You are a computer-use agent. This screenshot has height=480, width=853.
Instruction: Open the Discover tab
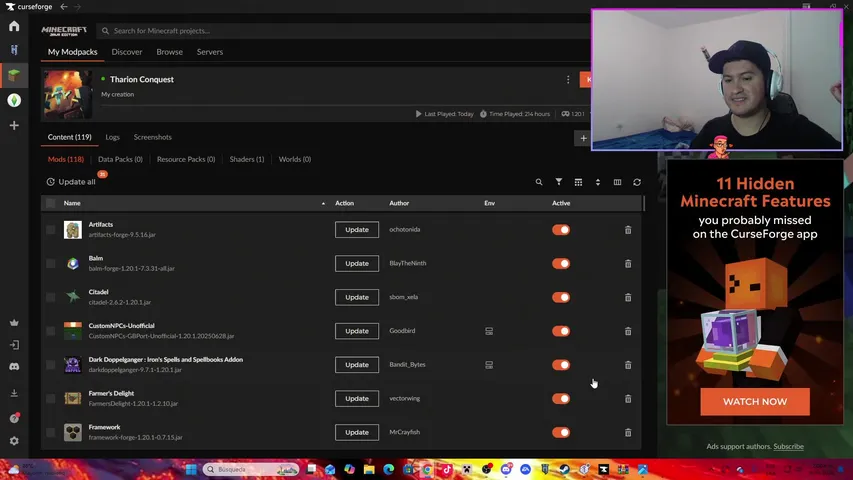click(x=127, y=52)
